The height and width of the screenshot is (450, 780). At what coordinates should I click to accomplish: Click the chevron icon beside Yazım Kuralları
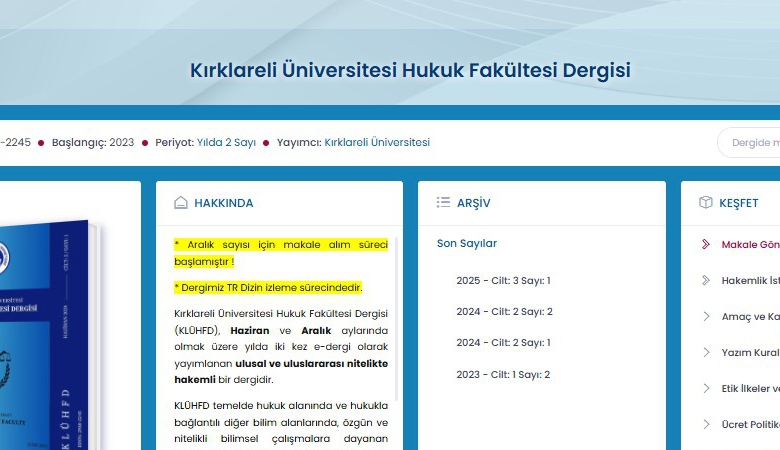706,352
